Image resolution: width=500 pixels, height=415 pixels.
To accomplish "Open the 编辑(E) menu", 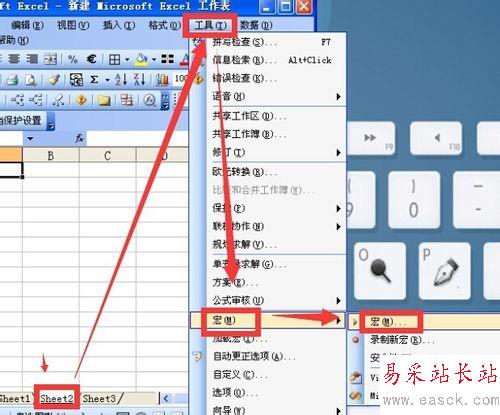I will [27, 25].
